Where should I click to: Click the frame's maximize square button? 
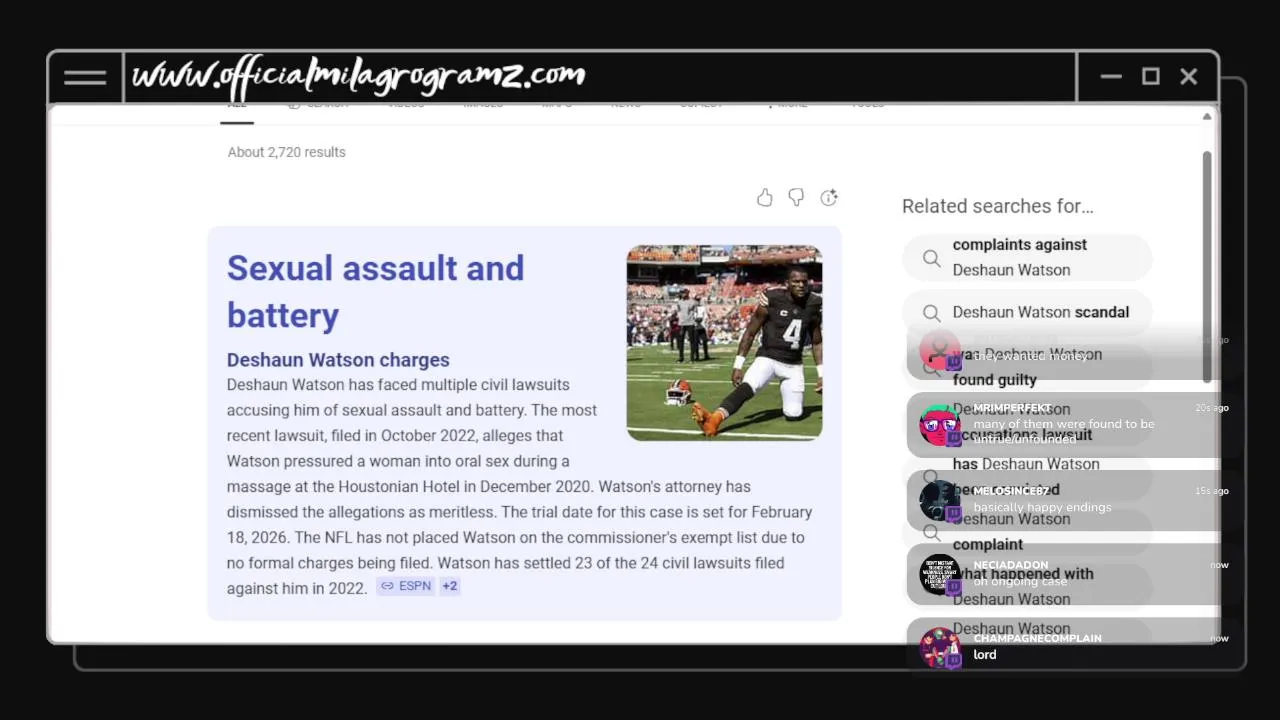point(1150,76)
